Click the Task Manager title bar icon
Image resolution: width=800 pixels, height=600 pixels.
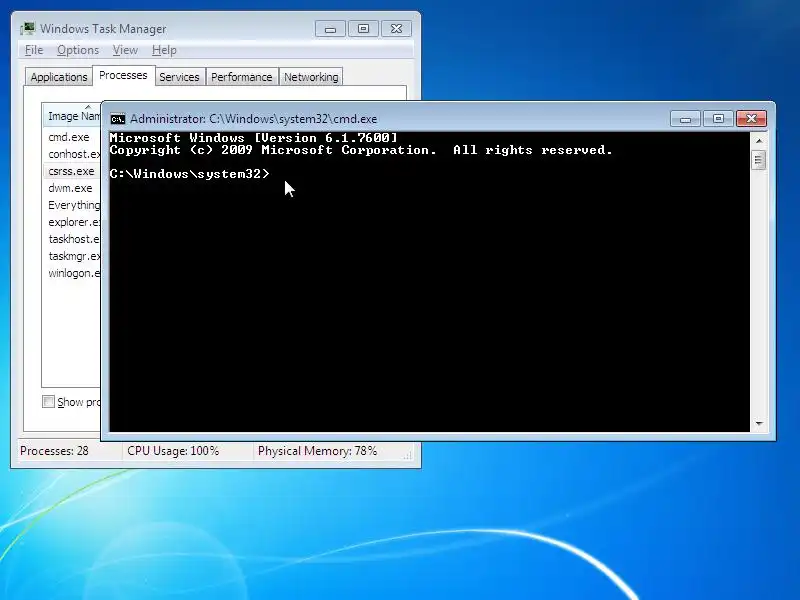[28, 29]
